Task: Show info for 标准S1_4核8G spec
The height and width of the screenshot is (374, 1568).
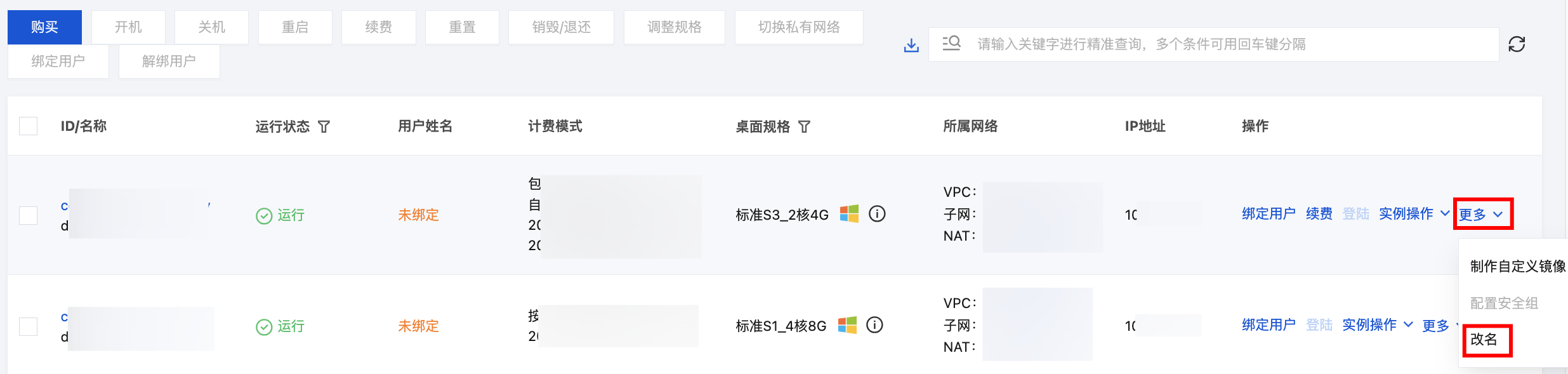Action: [x=874, y=325]
